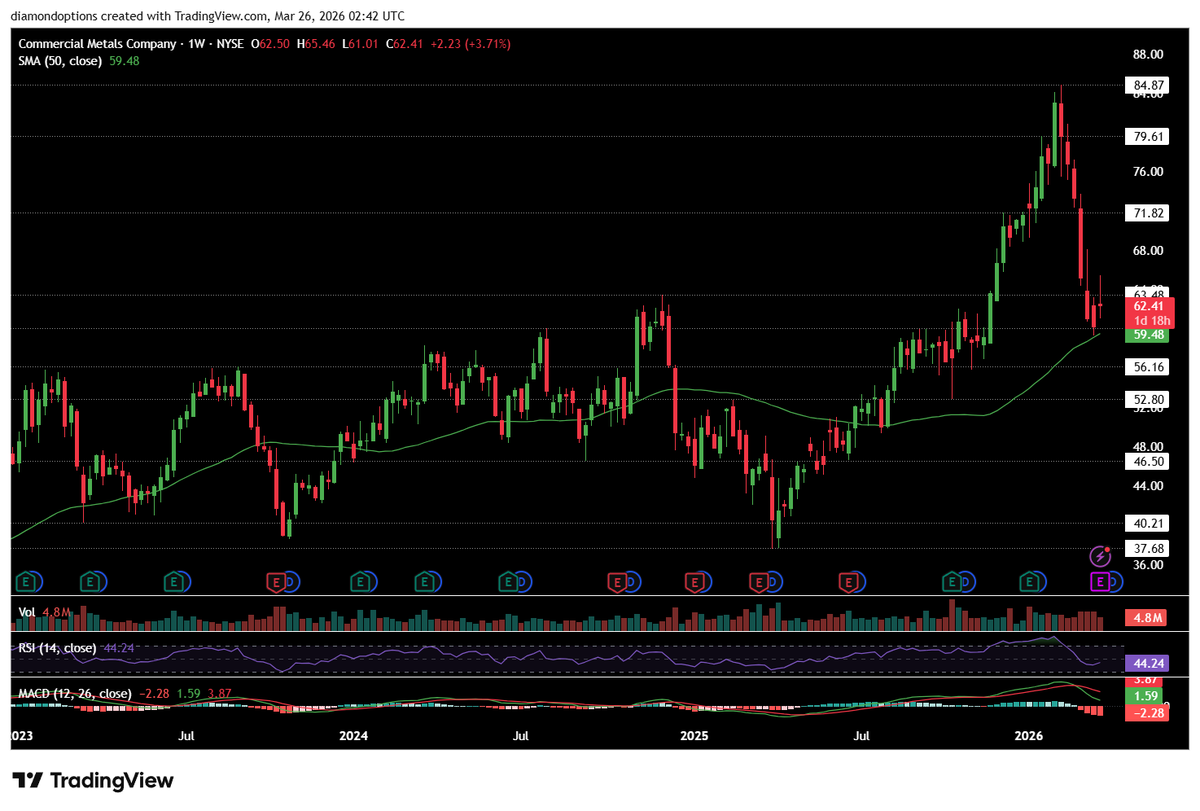1200x811 pixels.
Task: Click the Vol indicator legend
Action: pyautogui.click(x=25, y=610)
